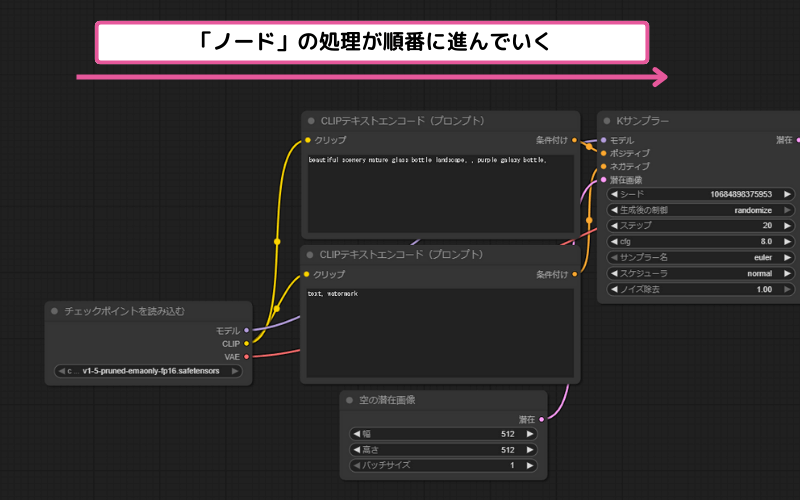
Task: Click the バッチサイズ value field
Action: 443,465
